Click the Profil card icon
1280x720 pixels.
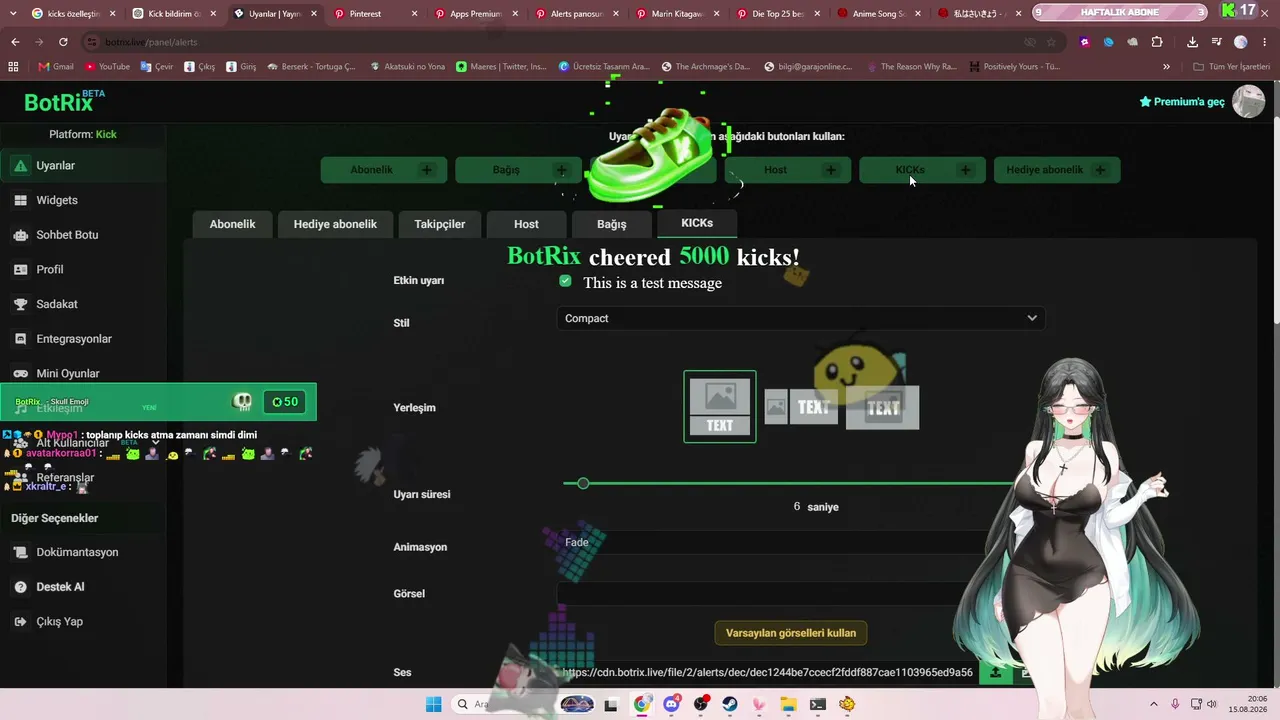pyautogui.click(x=20, y=269)
